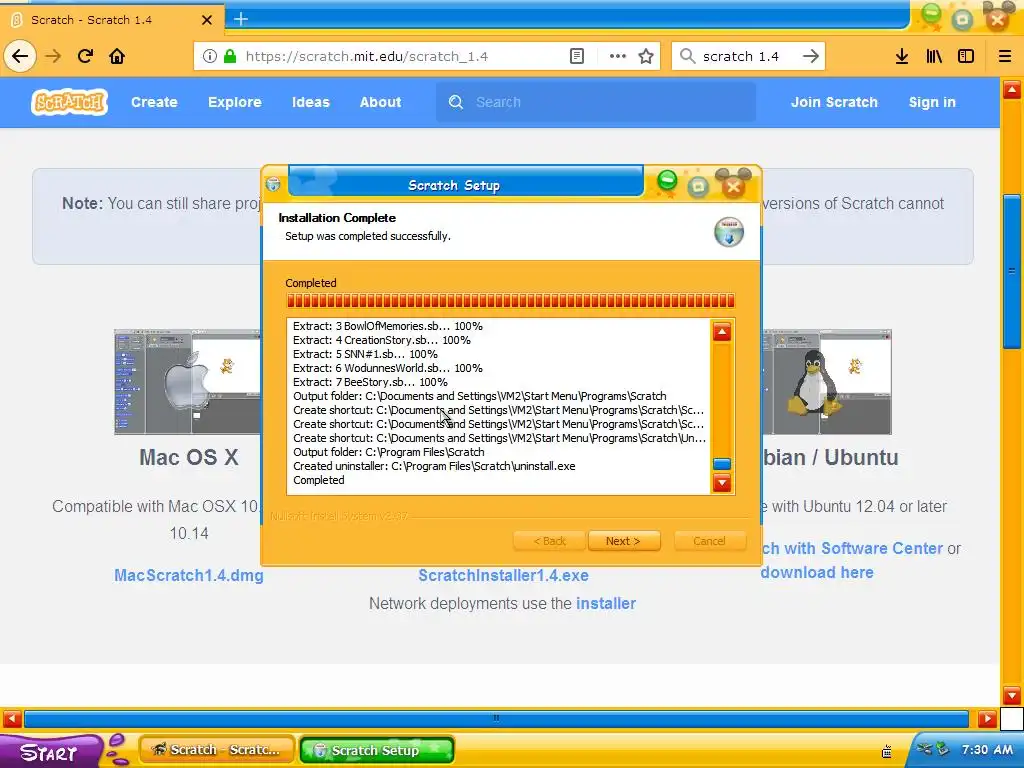Click the page vertical scrollbar down arrow
The image size is (1024, 768).
pyautogui.click(x=1012, y=694)
